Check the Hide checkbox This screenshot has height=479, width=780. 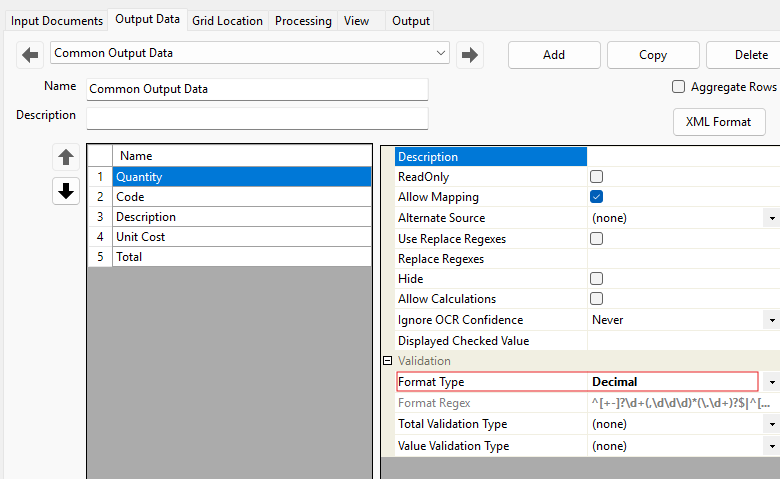(x=597, y=279)
